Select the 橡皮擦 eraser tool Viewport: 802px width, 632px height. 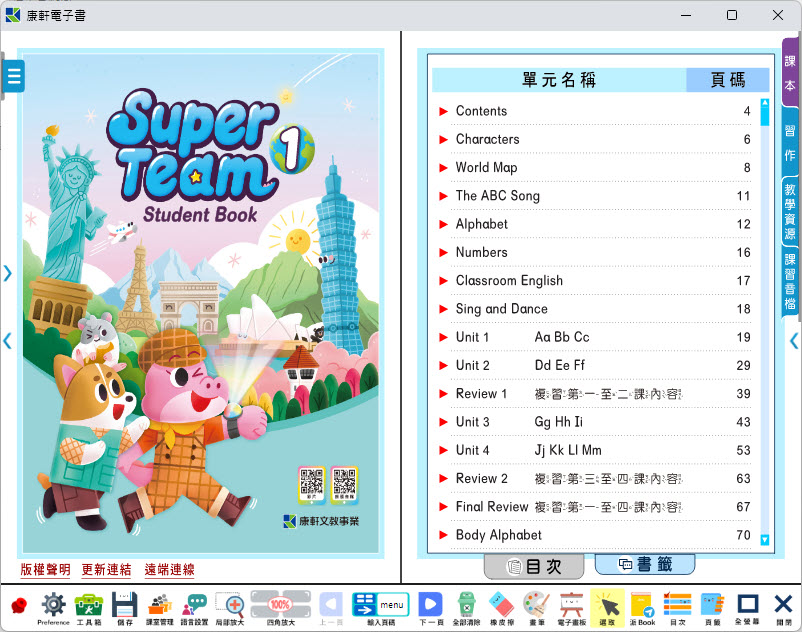(502, 608)
